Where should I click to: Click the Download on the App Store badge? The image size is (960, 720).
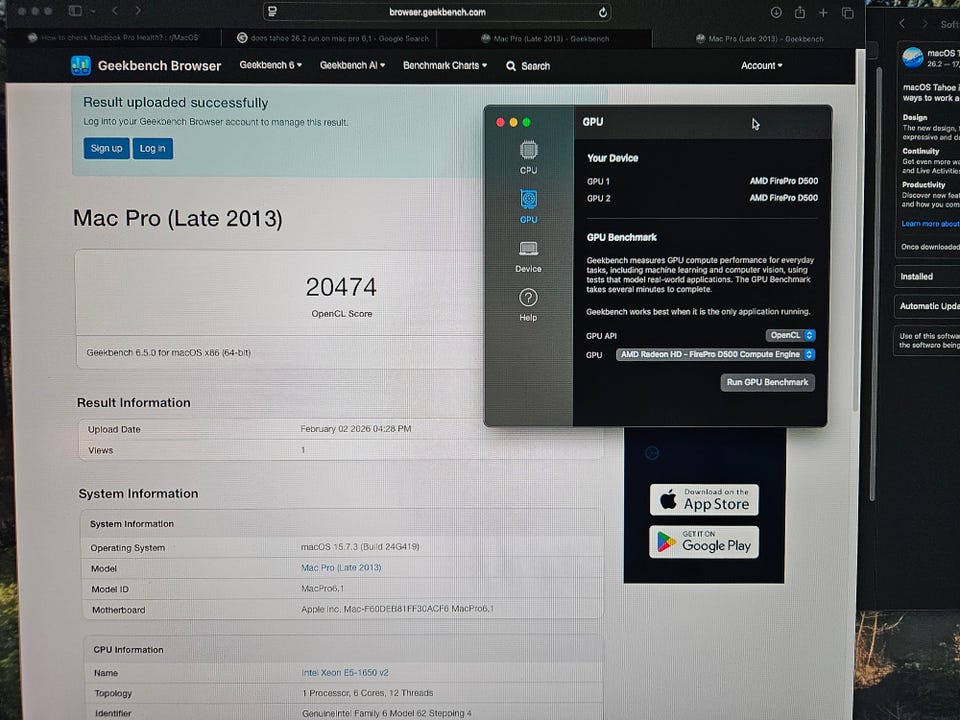(x=704, y=500)
